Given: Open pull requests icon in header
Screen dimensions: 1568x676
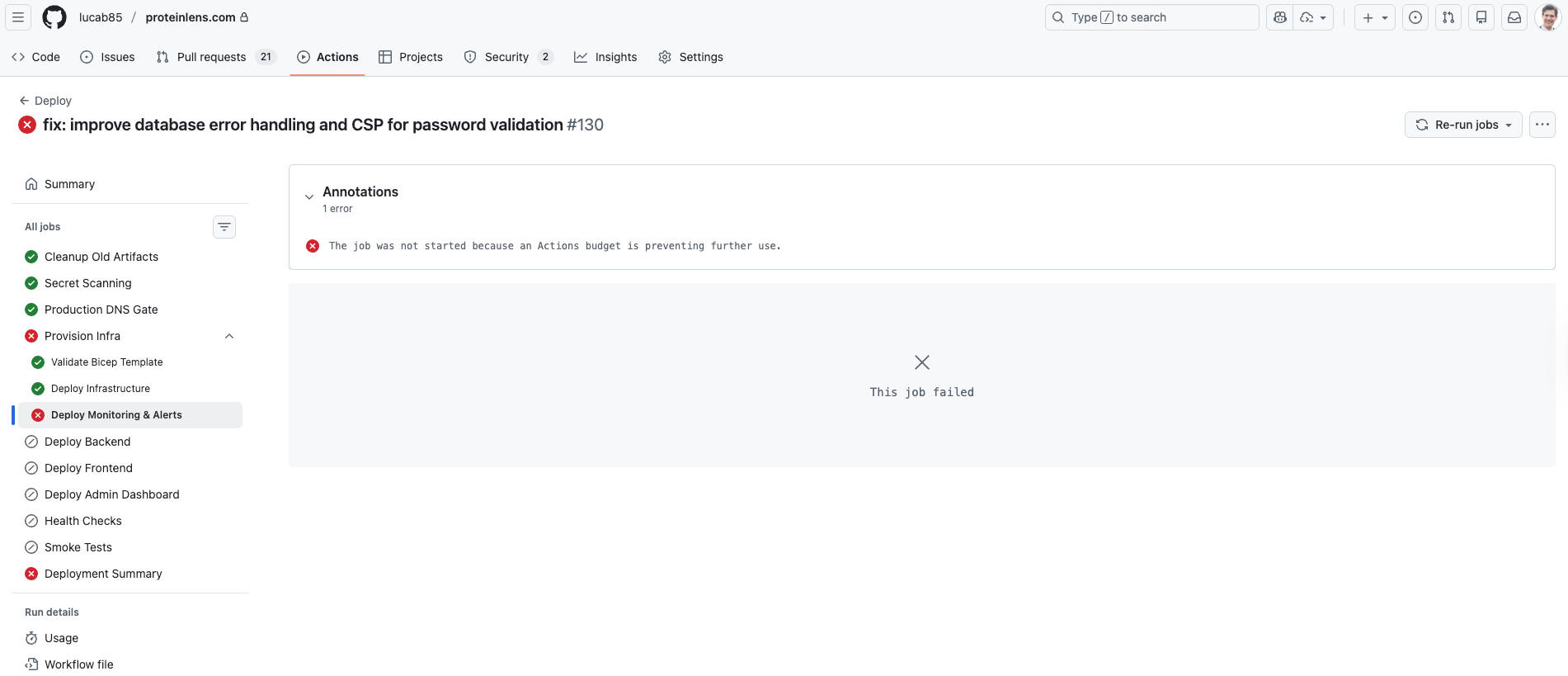Looking at the screenshot, I should [1448, 17].
